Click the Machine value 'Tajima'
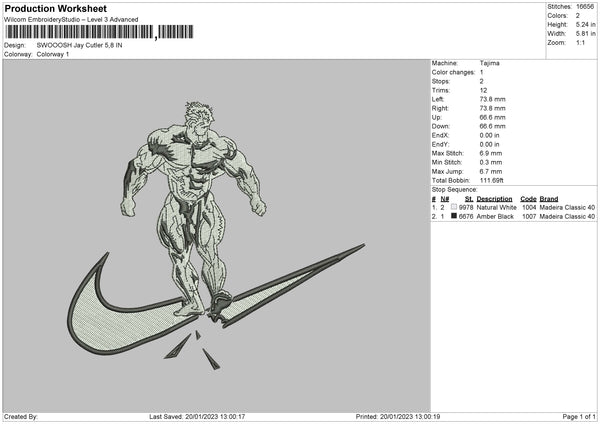600x424 pixels. pyautogui.click(x=489, y=63)
